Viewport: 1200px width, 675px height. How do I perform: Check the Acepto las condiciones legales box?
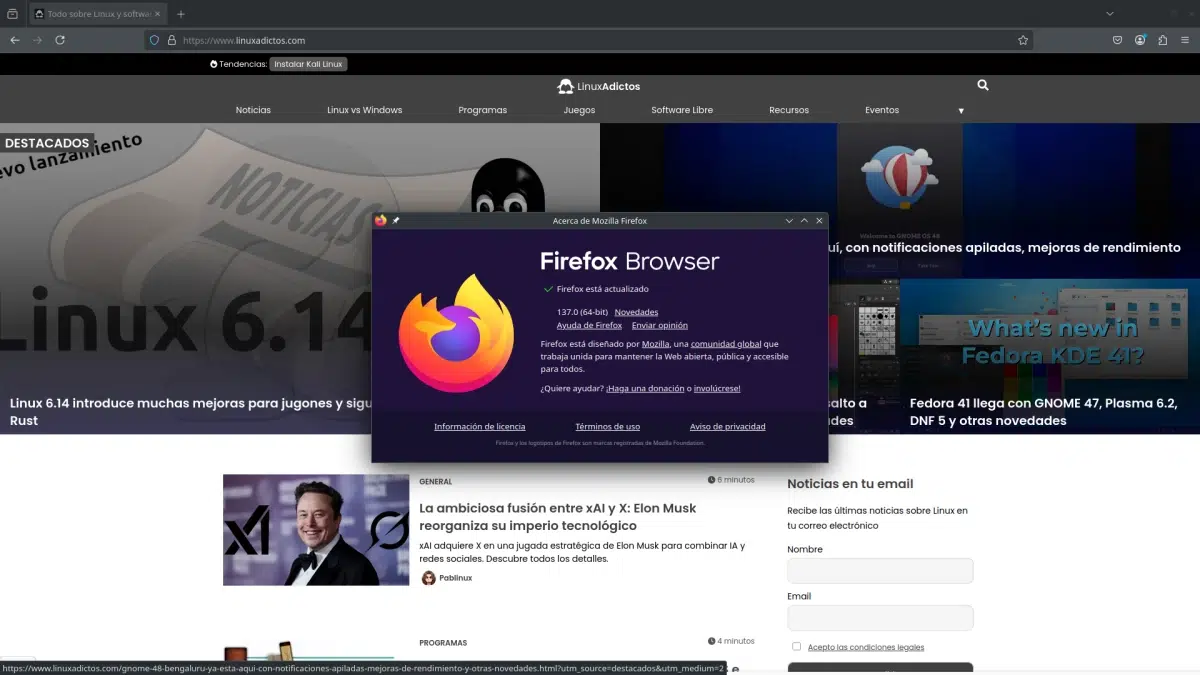[795, 647]
